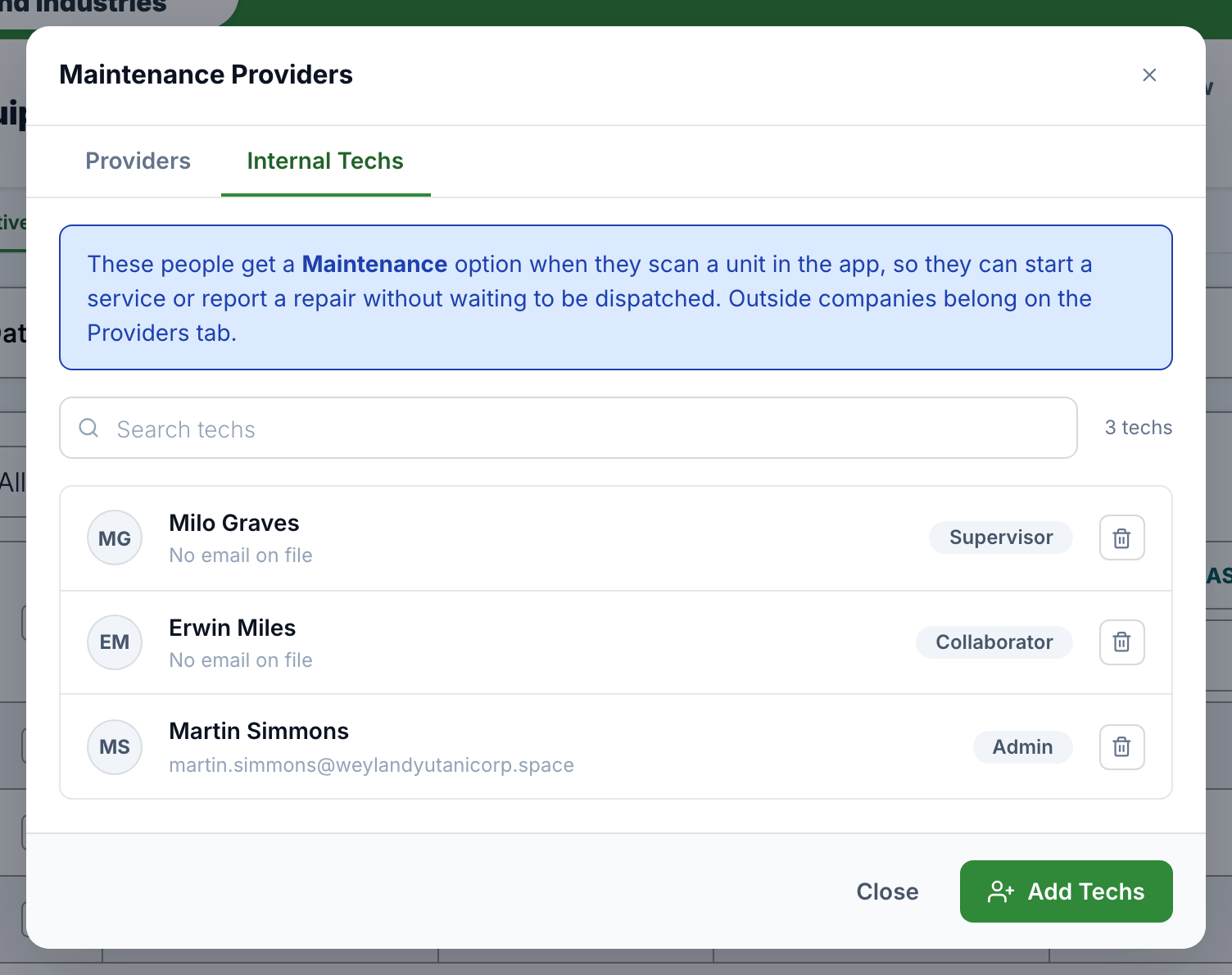Switch to the Providers tab
The height and width of the screenshot is (975, 1232).
point(138,161)
